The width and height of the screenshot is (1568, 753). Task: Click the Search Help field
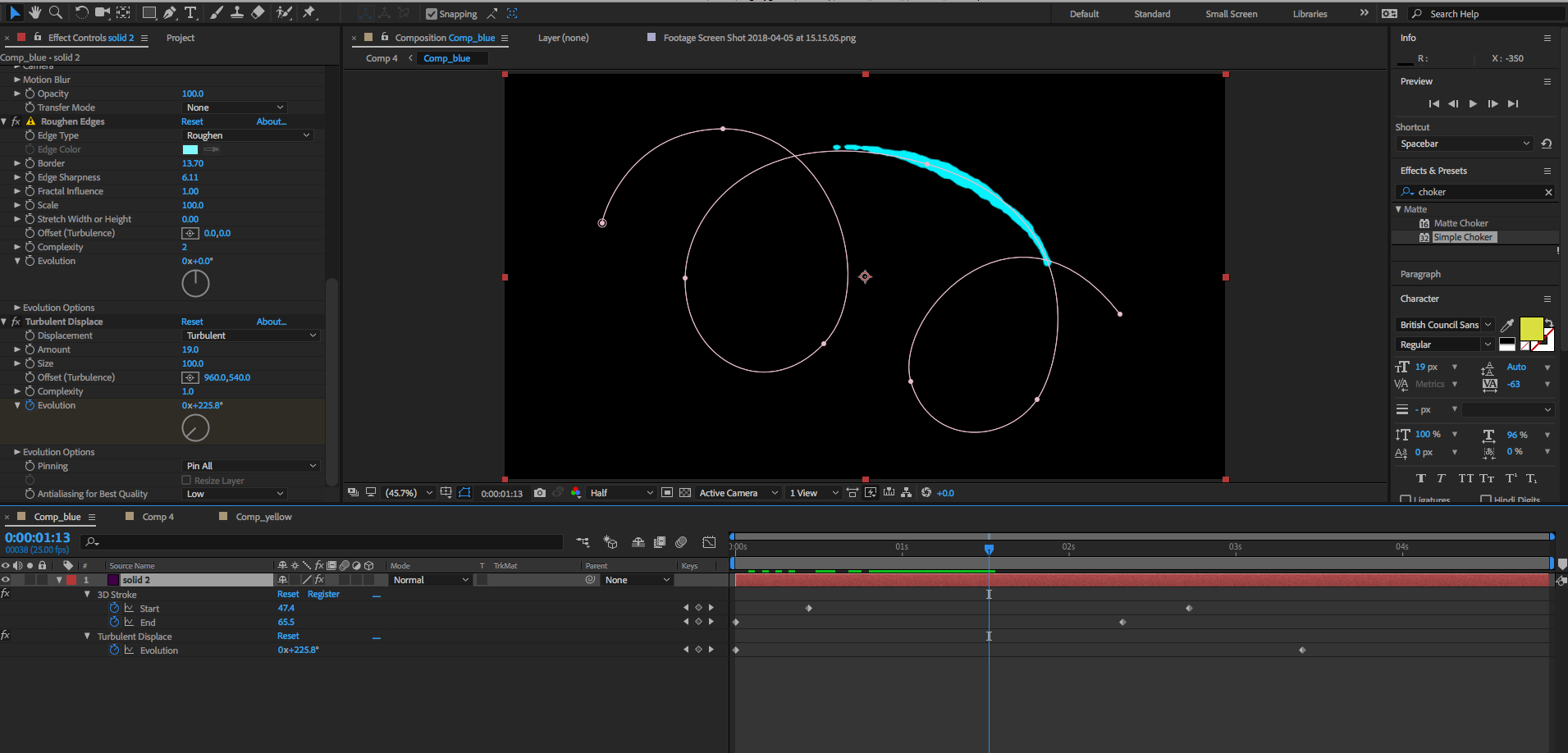click(x=1487, y=14)
